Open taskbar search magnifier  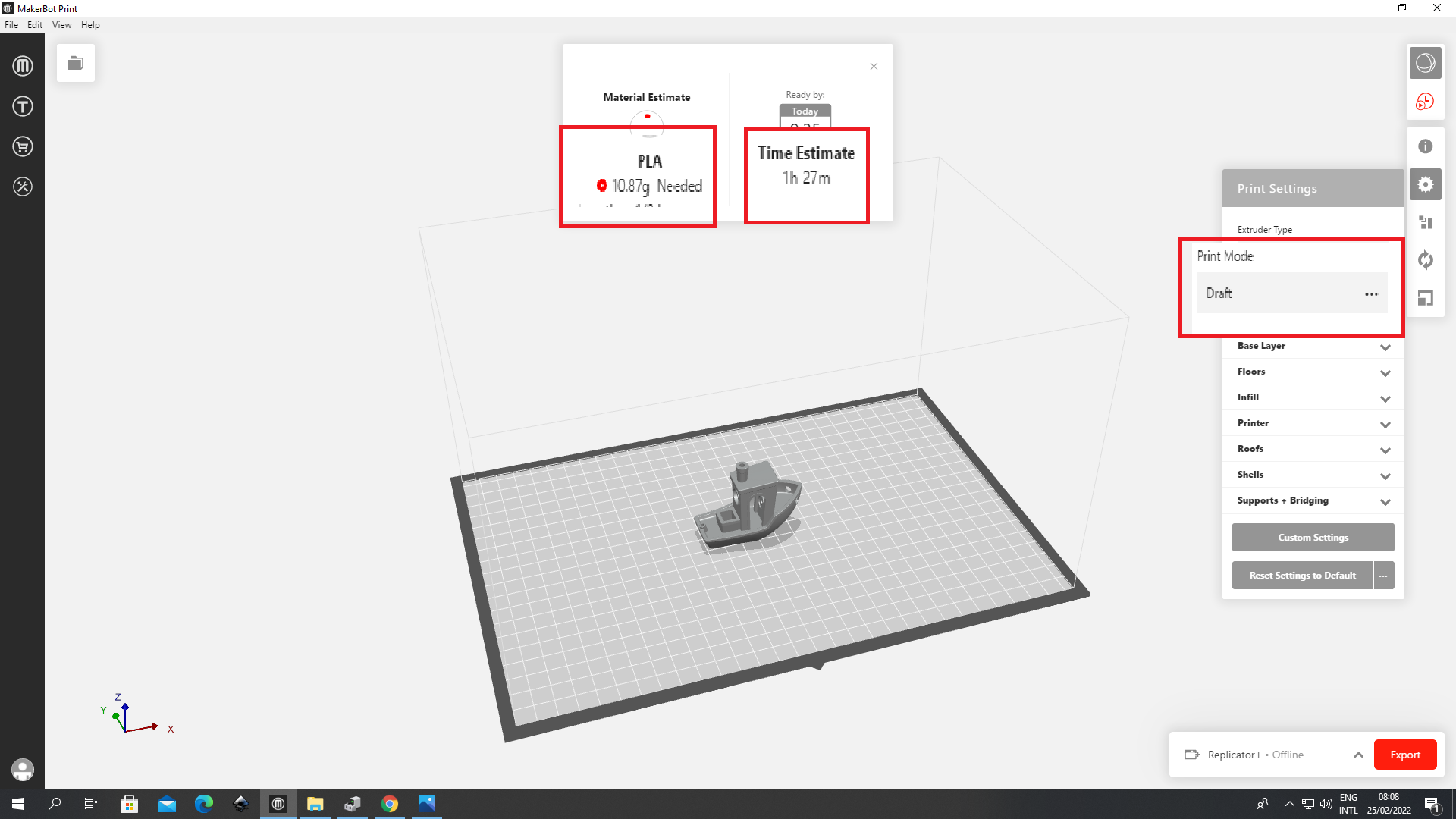pyautogui.click(x=55, y=804)
